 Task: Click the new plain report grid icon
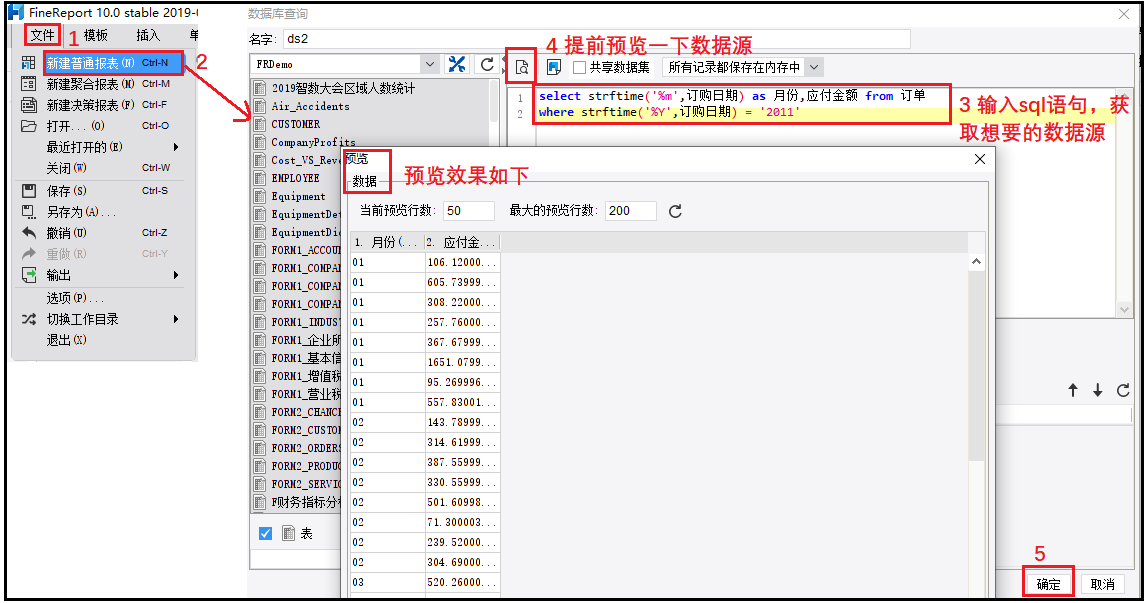click(29, 63)
